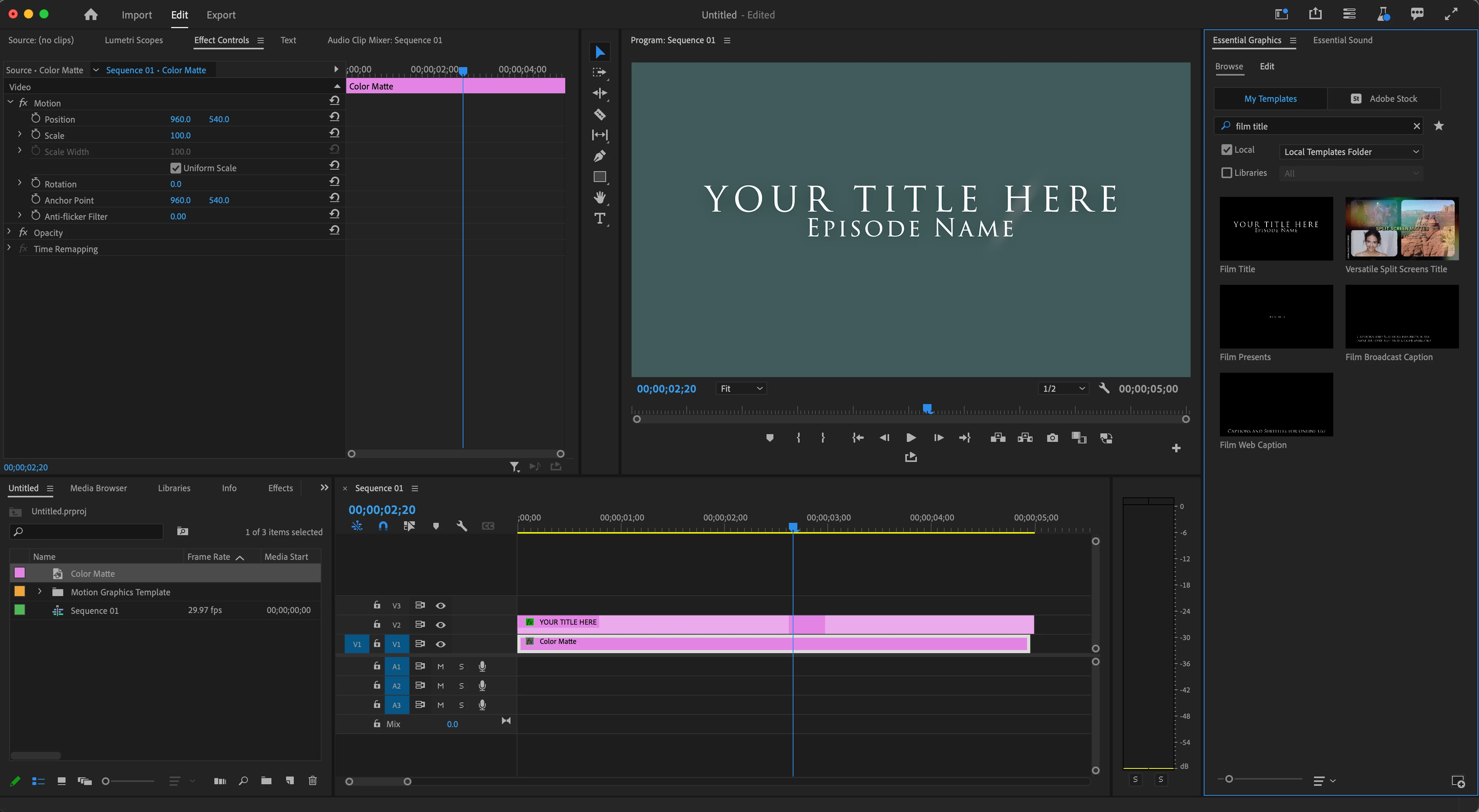Click the Export Frame camera icon
This screenshot has width=1479, height=812.
(1052, 438)
